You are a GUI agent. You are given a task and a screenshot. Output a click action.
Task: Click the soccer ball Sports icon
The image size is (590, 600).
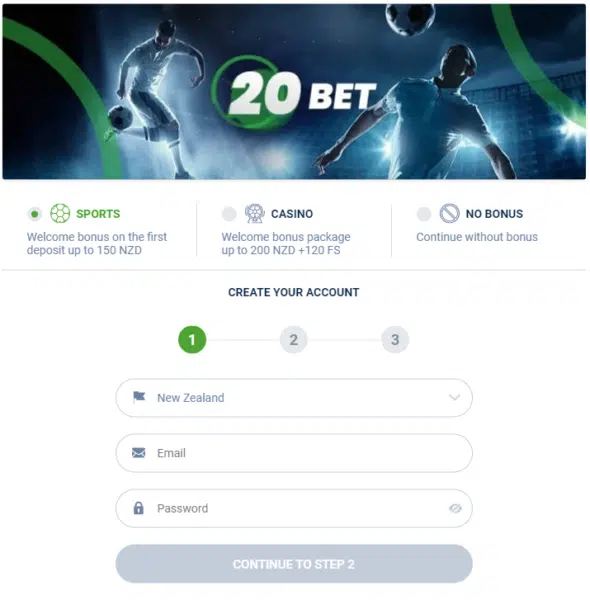click(x=60, y=214)
